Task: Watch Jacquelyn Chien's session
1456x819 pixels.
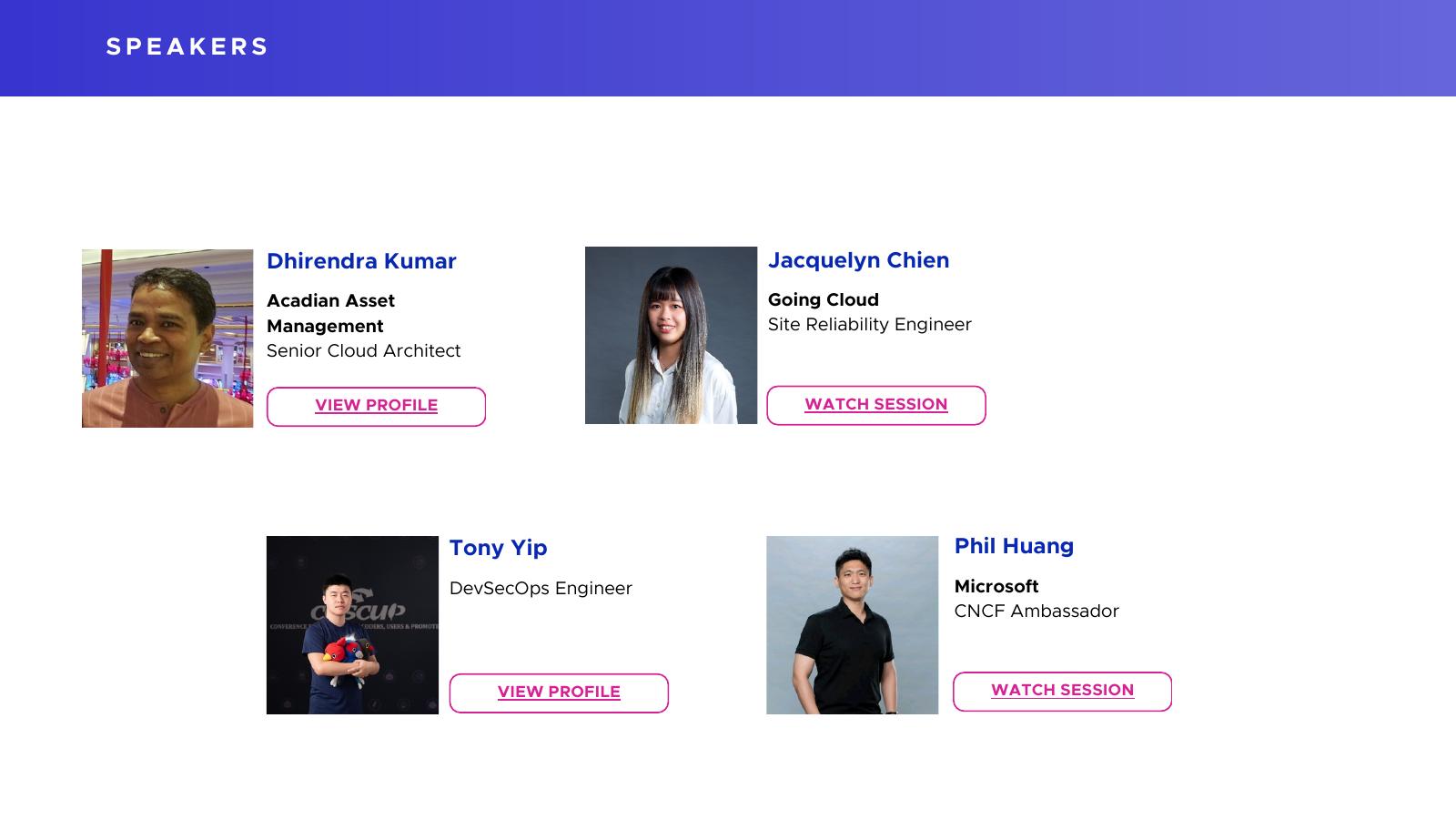Action: click(x=875, y=405)
